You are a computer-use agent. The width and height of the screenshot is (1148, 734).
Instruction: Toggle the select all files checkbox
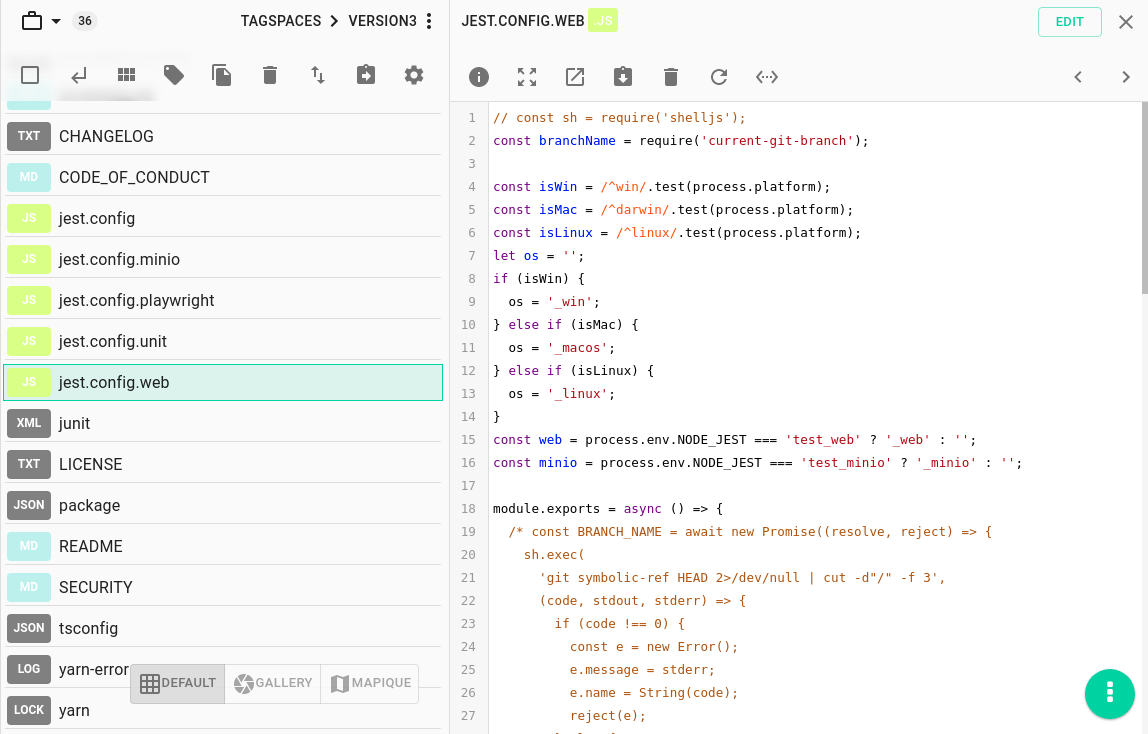(30, 75)
